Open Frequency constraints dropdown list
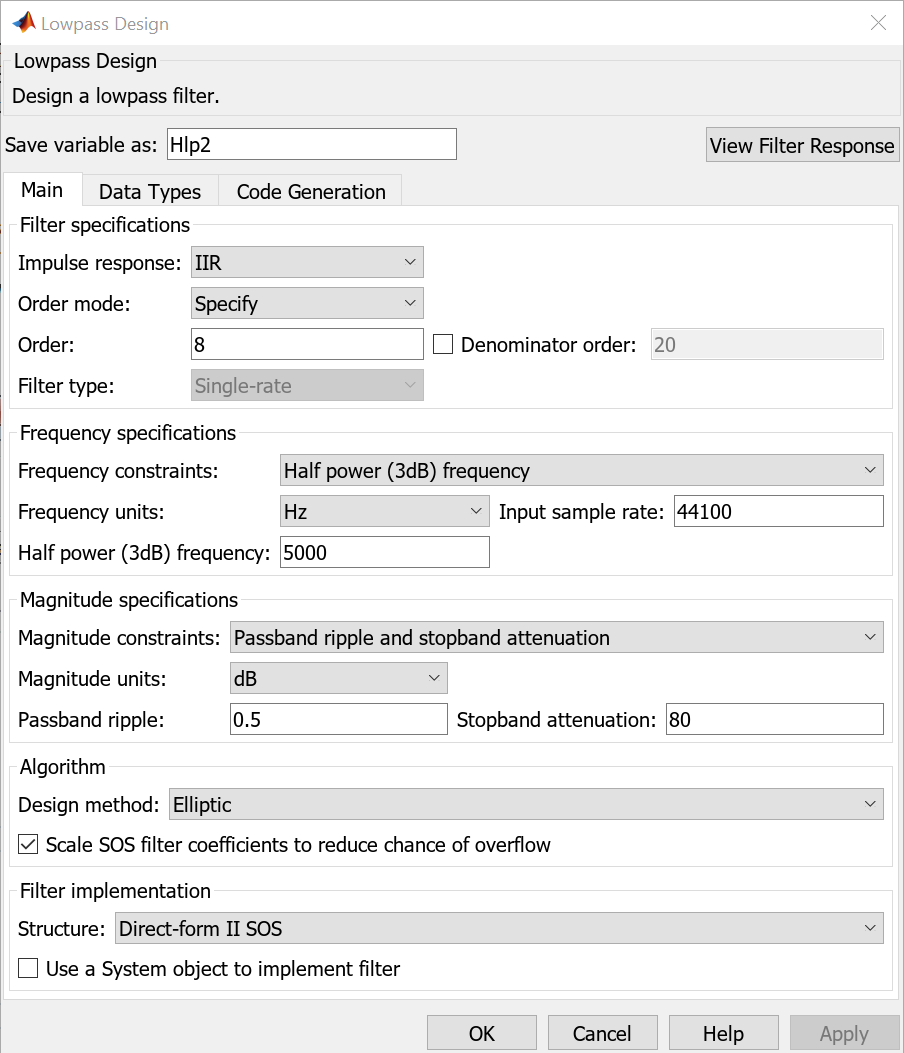Screen dimensions: 904x1053 point(581,471)
